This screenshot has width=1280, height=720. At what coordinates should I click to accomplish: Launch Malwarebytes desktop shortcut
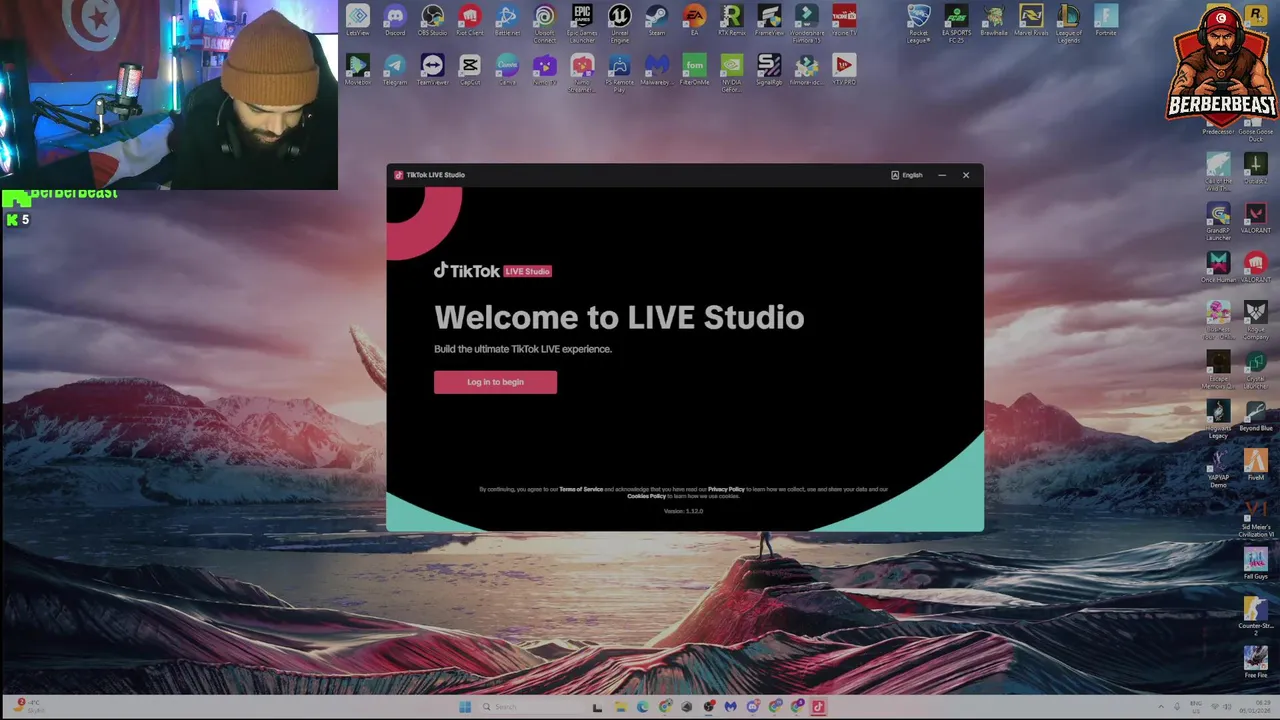point(656,70)
